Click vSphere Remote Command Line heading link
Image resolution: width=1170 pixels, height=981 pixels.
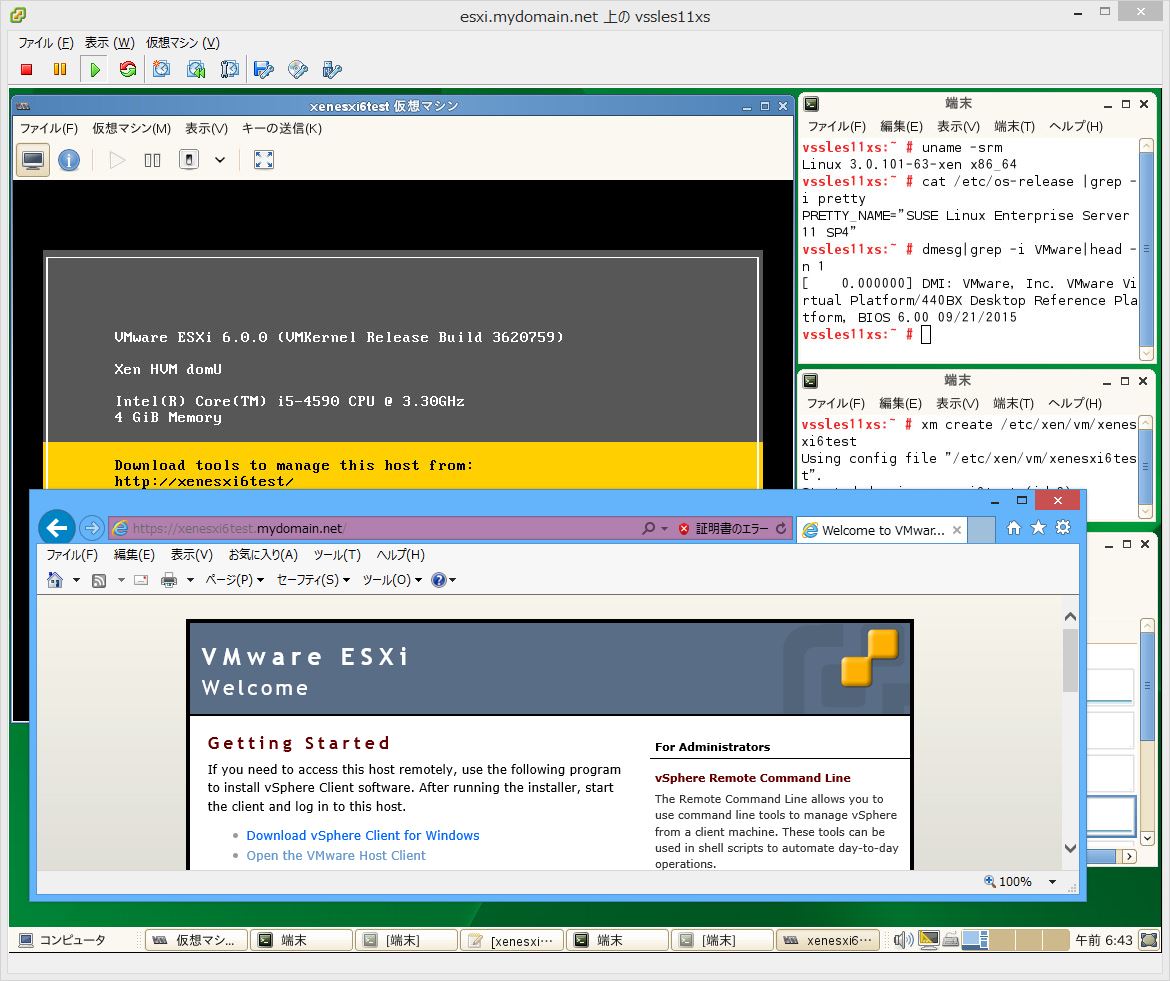(x=752, y=777)
